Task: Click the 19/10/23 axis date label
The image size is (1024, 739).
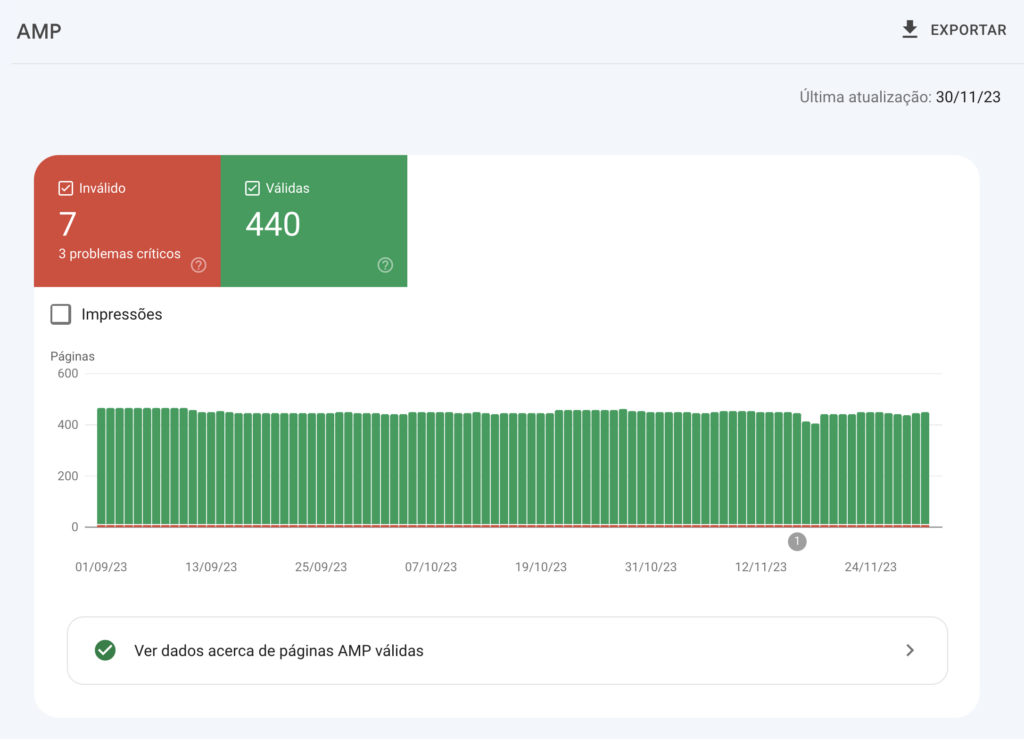Action: click(541, 567)
